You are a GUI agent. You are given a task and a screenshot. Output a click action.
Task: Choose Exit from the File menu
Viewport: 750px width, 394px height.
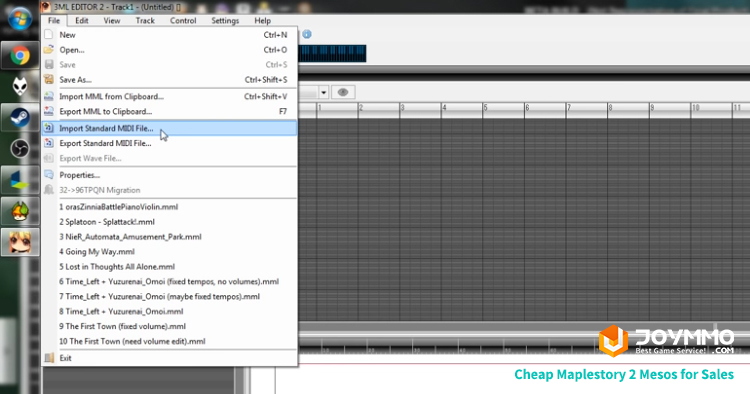170,358
